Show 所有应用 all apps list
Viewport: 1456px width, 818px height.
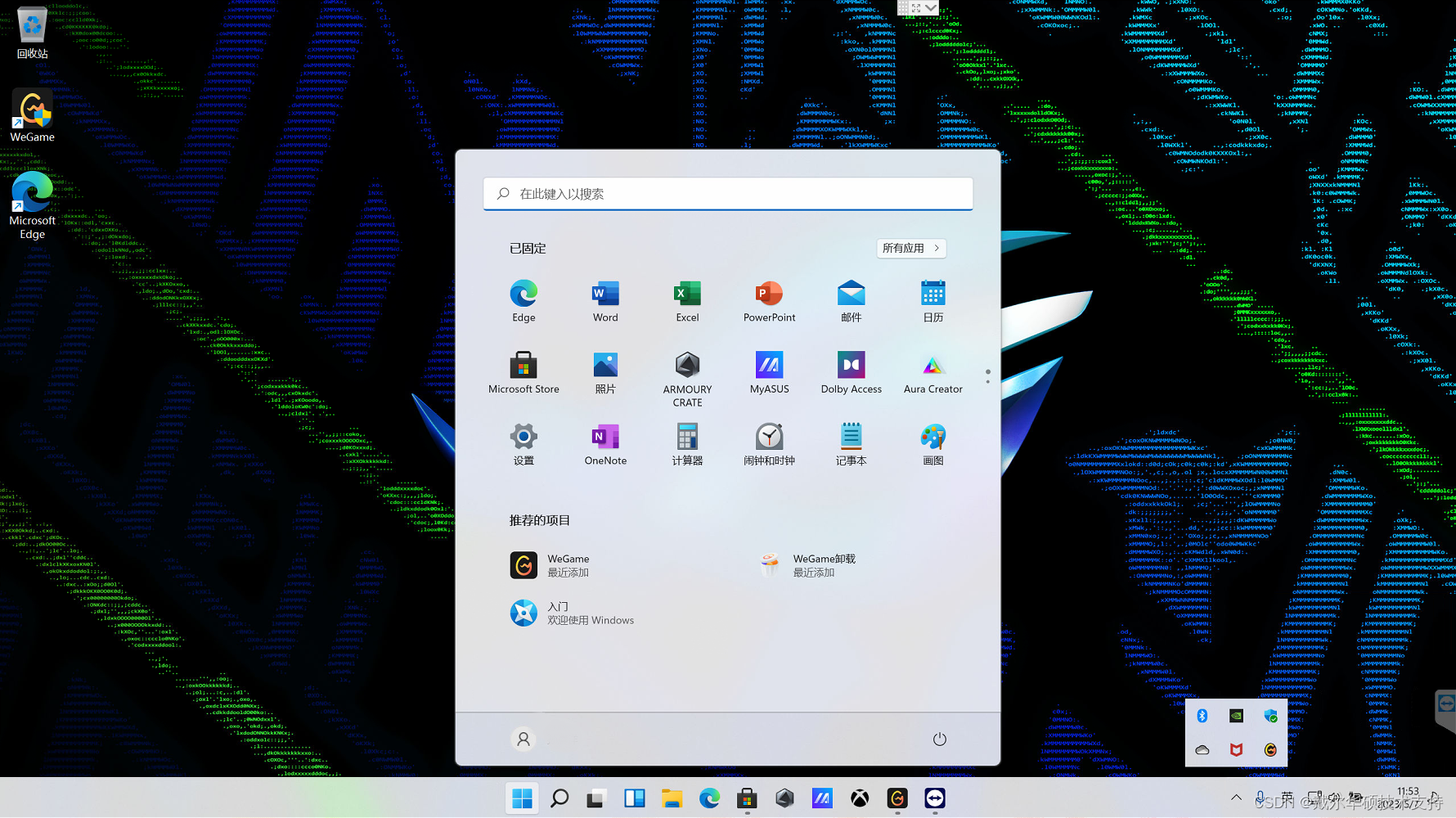(911, 248)
